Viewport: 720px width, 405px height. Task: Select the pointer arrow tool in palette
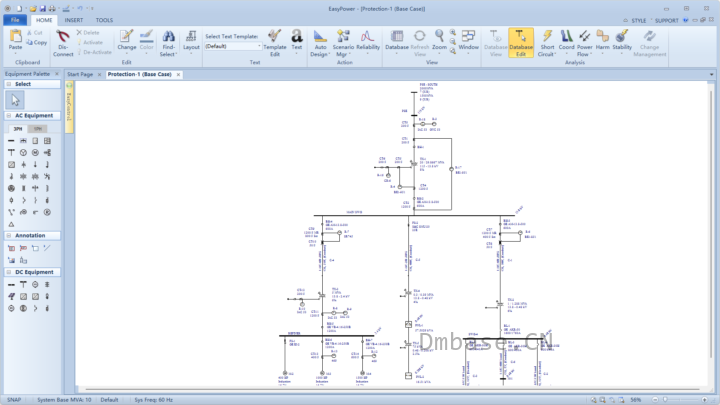15,100
